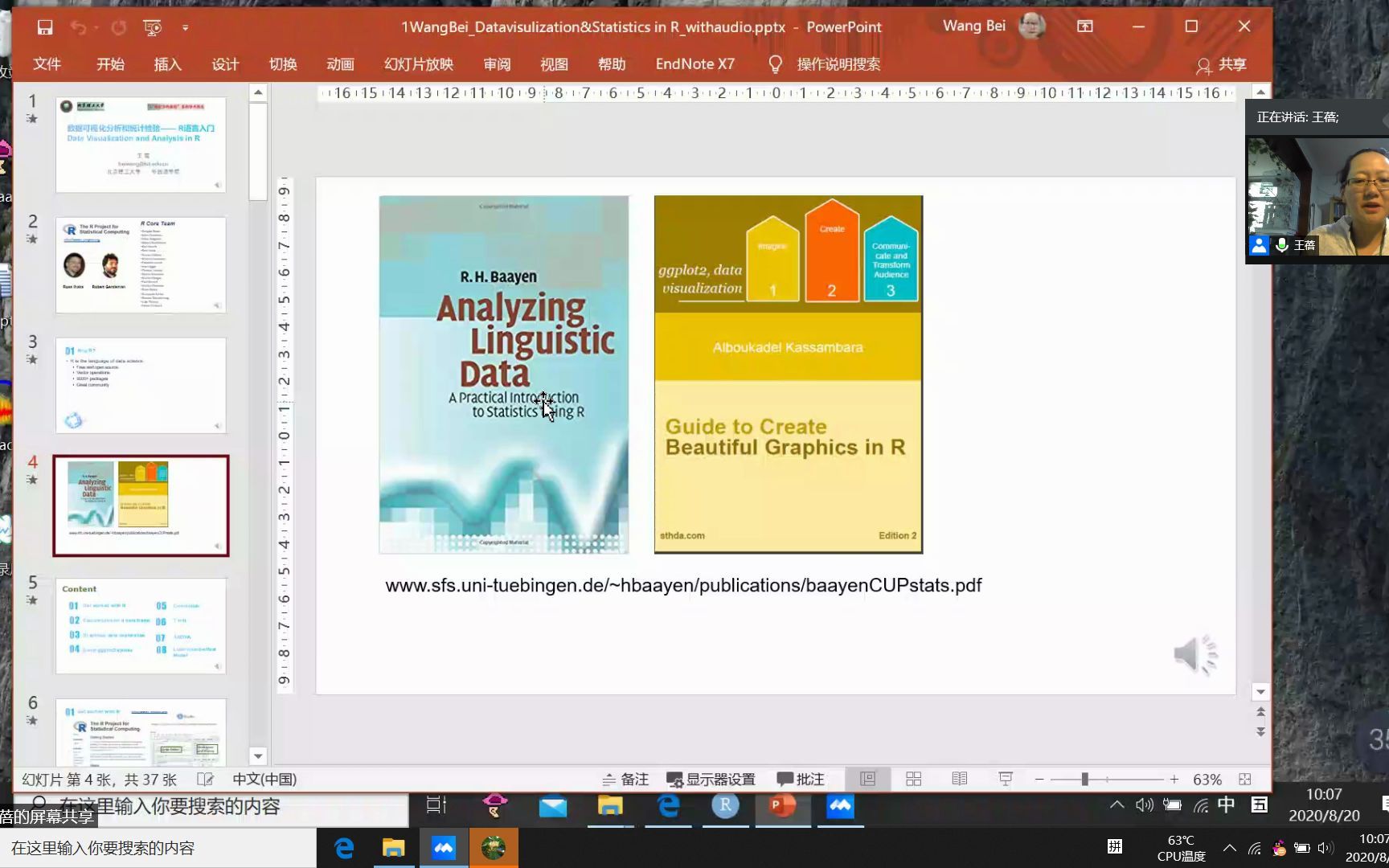Open the 设计 ribbon tab
This screenshot has width=1389, height=868.
tap(225, 64)
